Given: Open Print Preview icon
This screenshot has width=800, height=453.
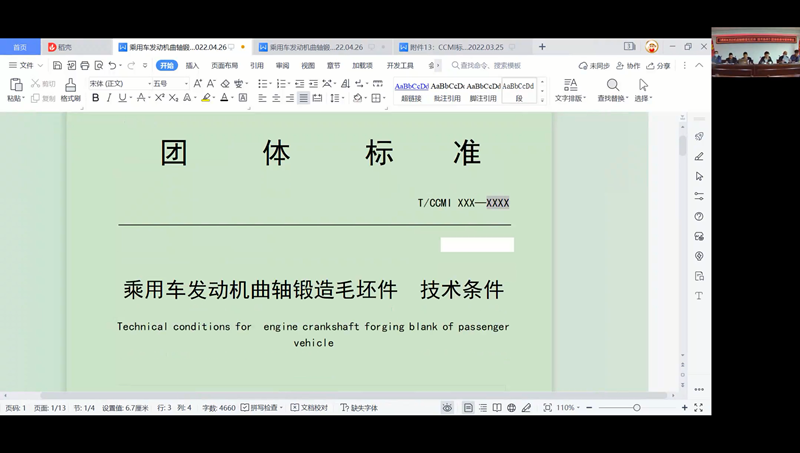Looking at the screenshot, I should pos(98,65).
